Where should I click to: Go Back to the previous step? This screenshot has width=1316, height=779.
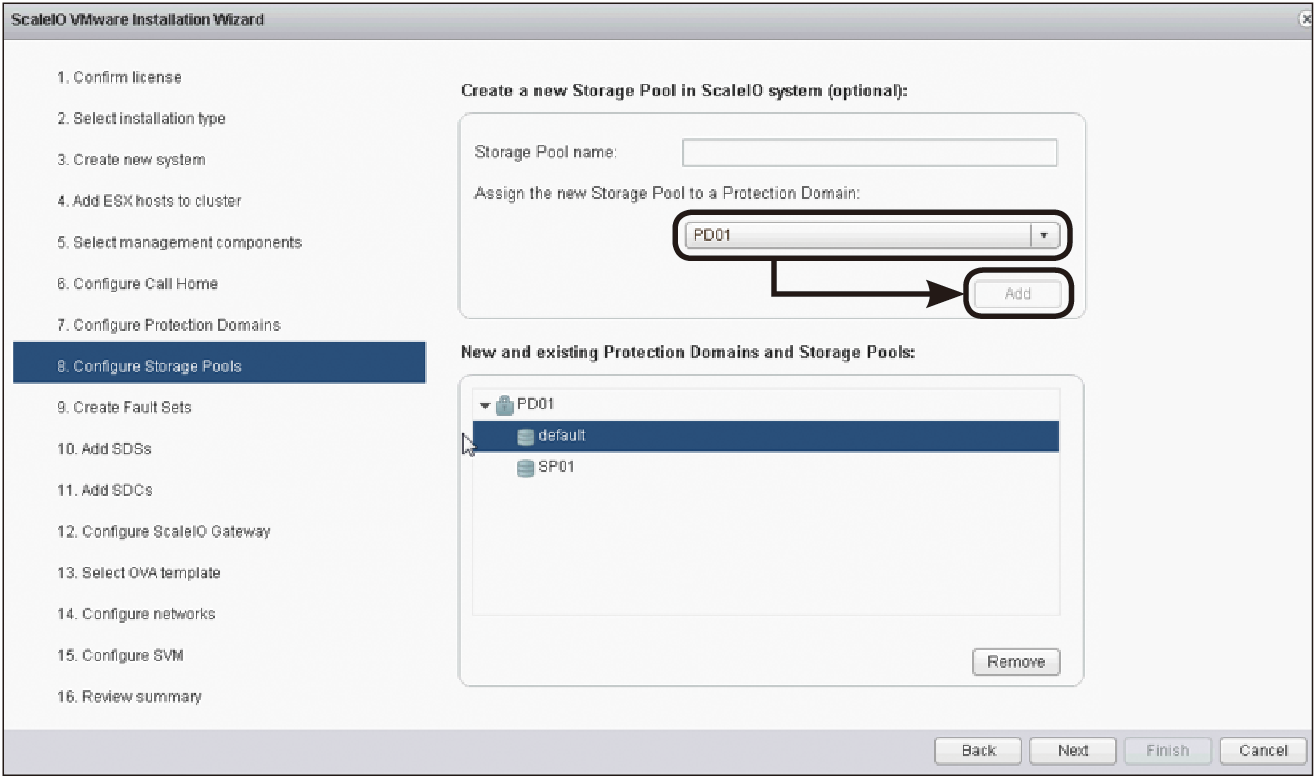[978, 750]
